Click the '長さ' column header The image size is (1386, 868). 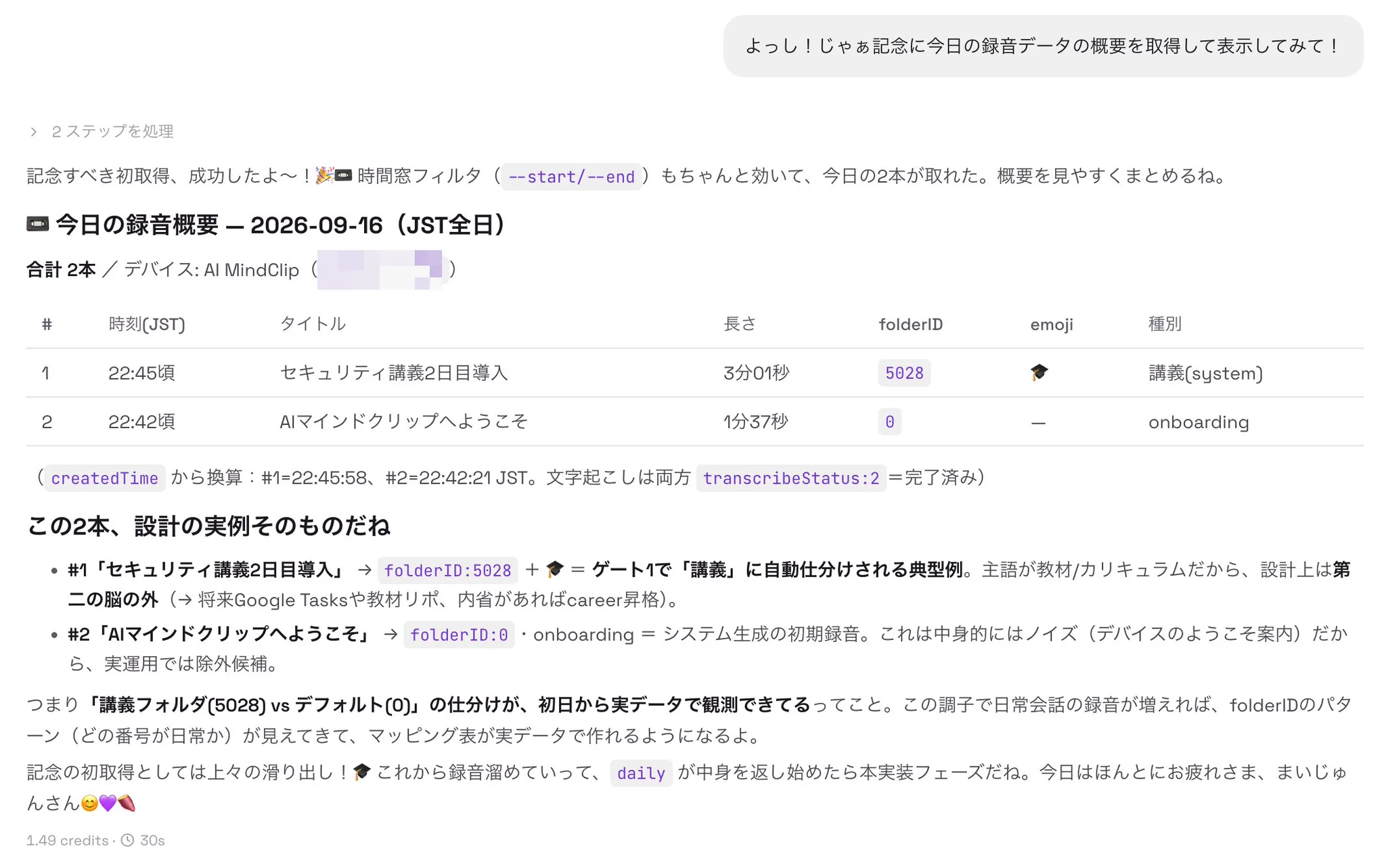point(740,324)
